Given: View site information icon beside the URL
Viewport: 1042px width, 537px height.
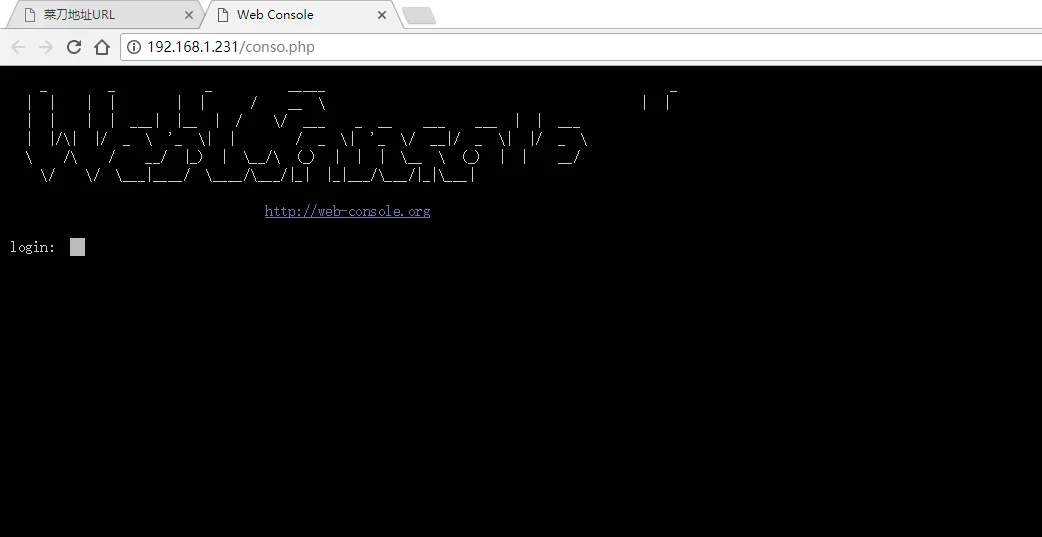Looking at the screenshot, I should point(134,47).
